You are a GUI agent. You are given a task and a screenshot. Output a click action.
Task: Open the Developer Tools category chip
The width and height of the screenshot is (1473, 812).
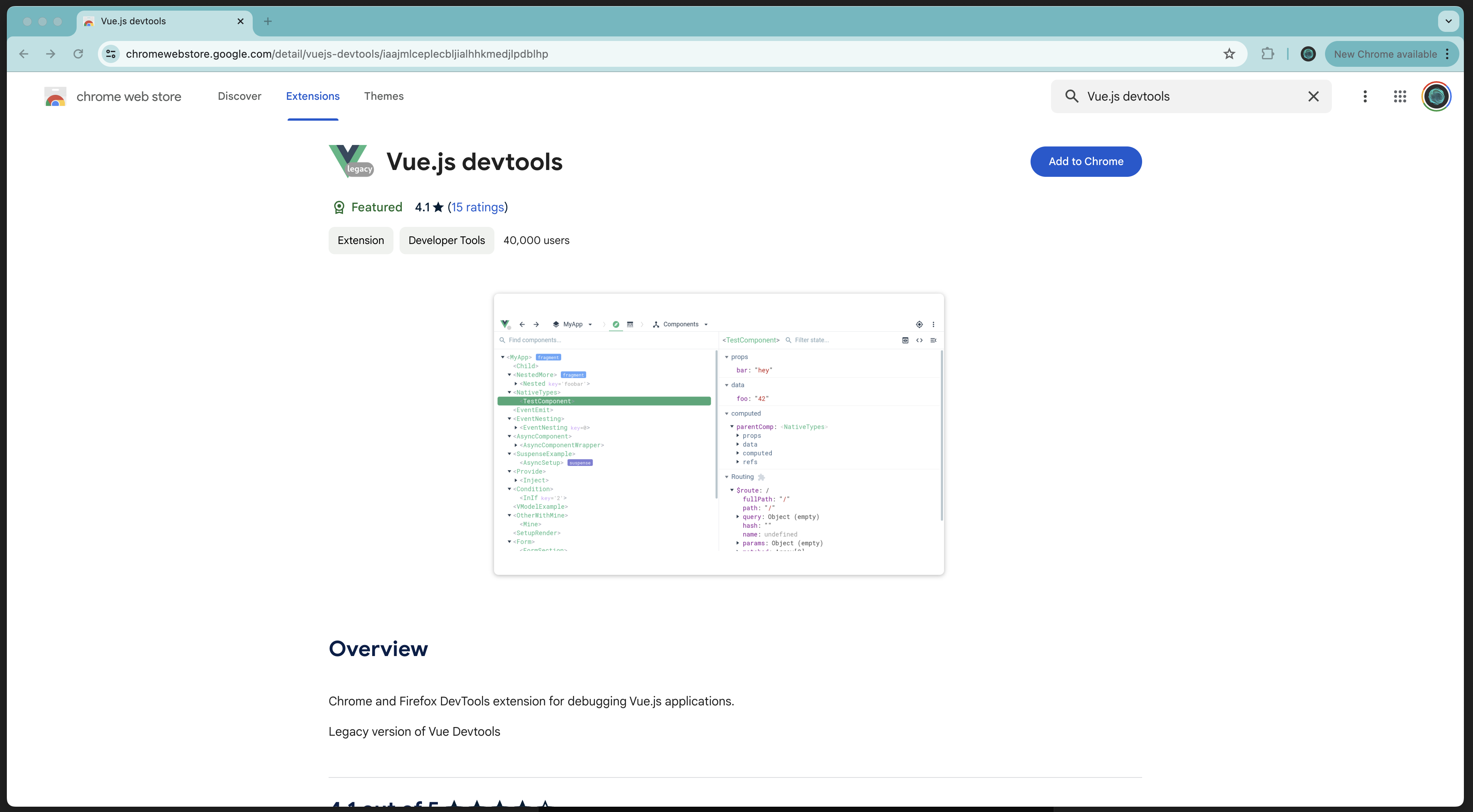[x=447, y=240]
